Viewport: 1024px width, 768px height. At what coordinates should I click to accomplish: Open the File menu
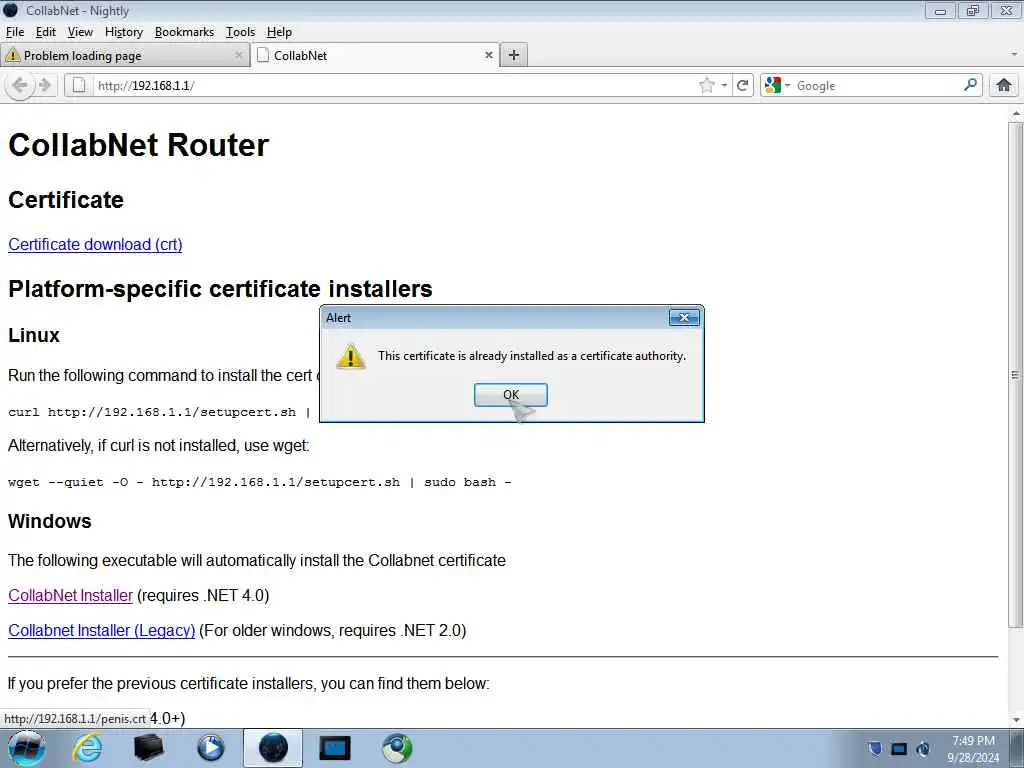tap(14, 32)
